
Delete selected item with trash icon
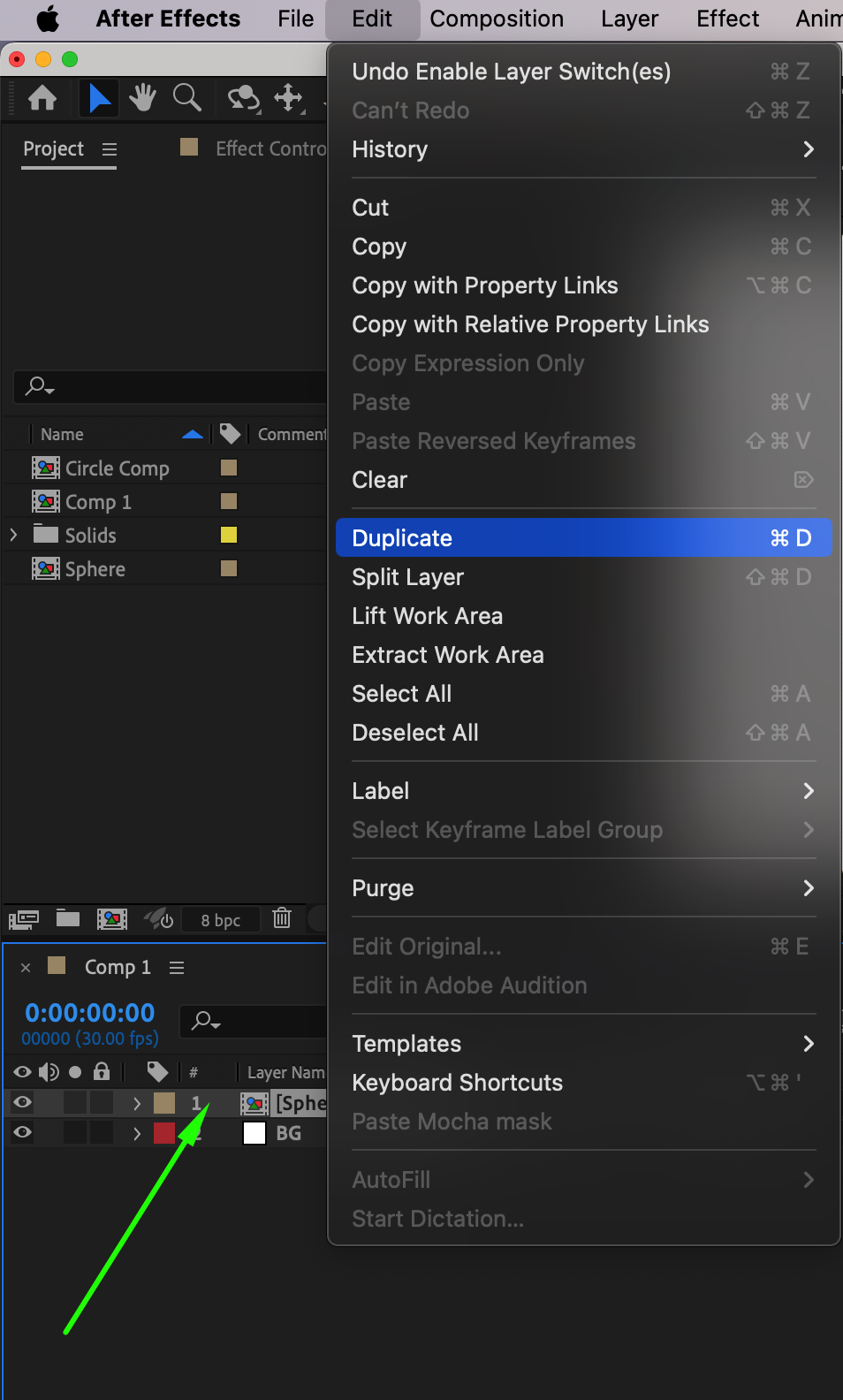[x=282, y=919]
